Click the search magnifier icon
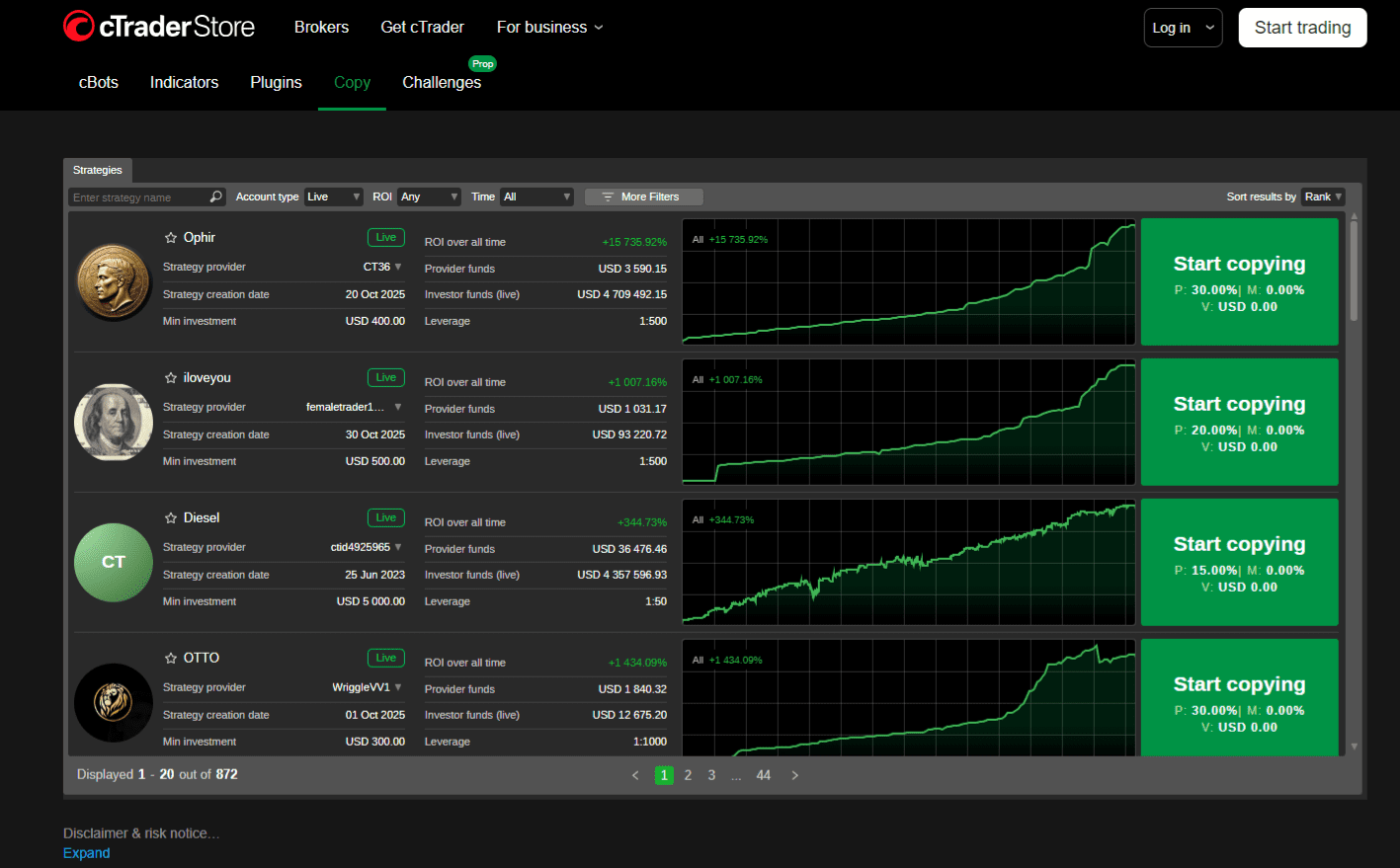 215,197
